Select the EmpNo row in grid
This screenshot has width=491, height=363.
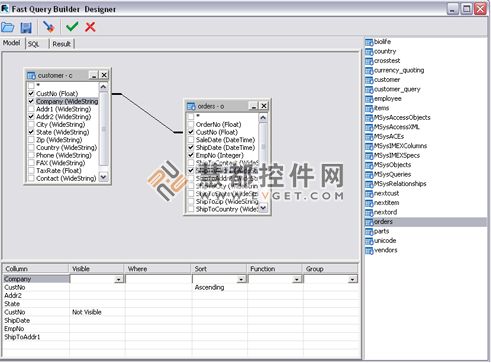[x=36, y=329]
